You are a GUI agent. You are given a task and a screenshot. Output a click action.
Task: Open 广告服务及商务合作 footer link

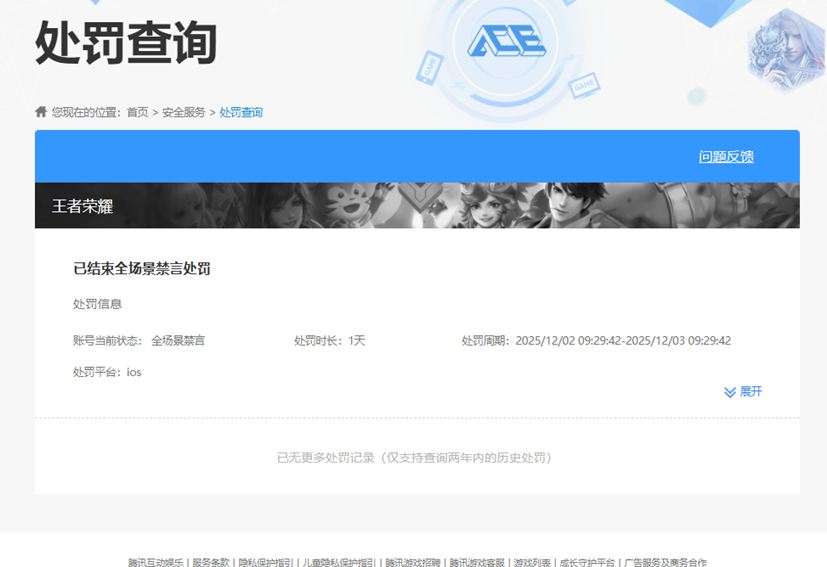click(666, 562)
